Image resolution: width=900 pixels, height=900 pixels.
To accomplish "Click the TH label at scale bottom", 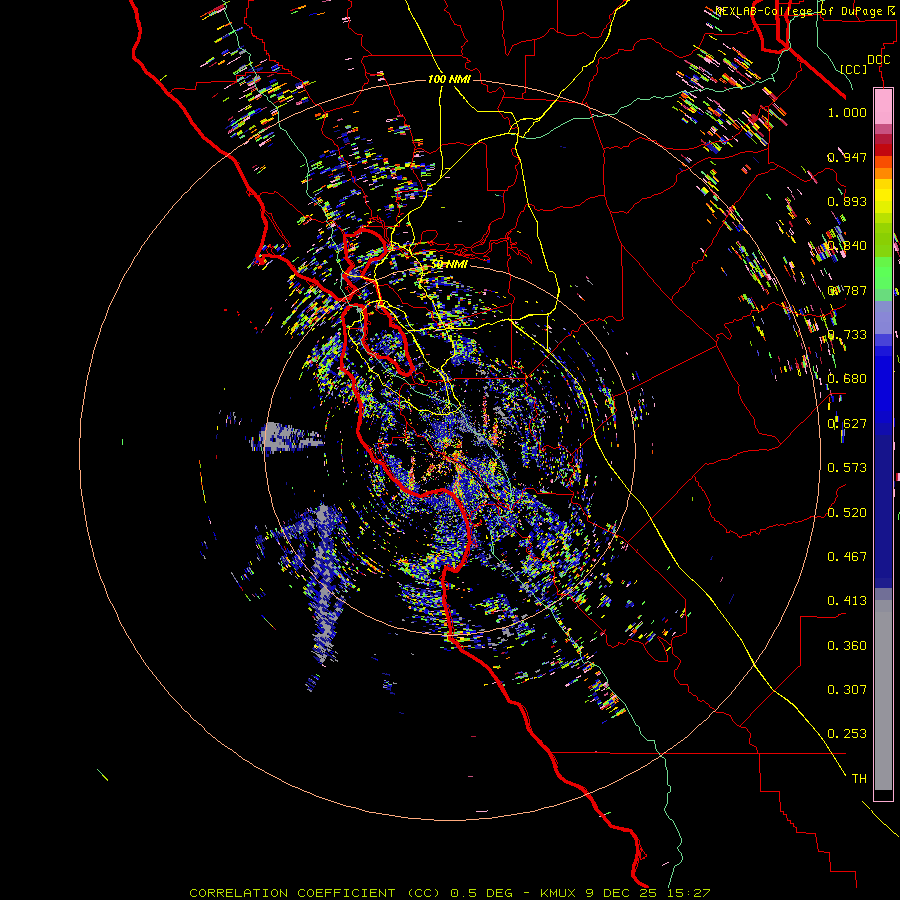I will 859,779.
